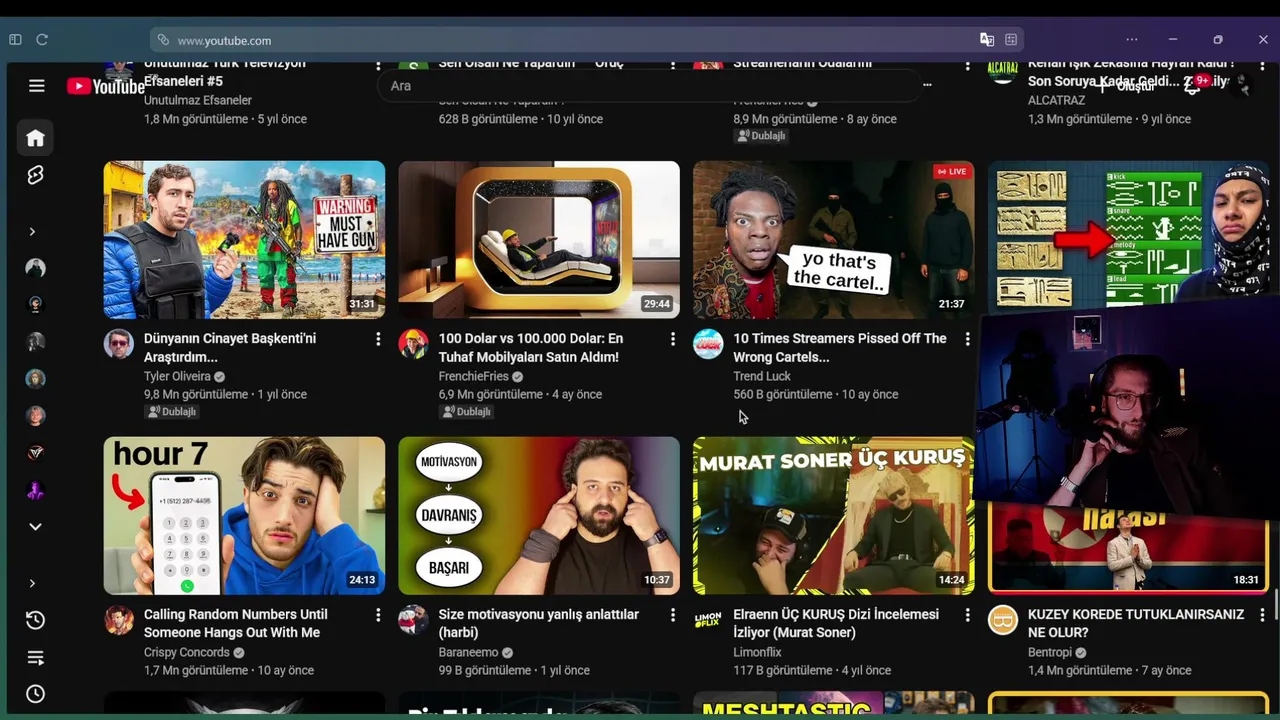Screen dimensions: 1280x720
Task: Go to YouTube Home in sidebar
Action: point(35,138)
